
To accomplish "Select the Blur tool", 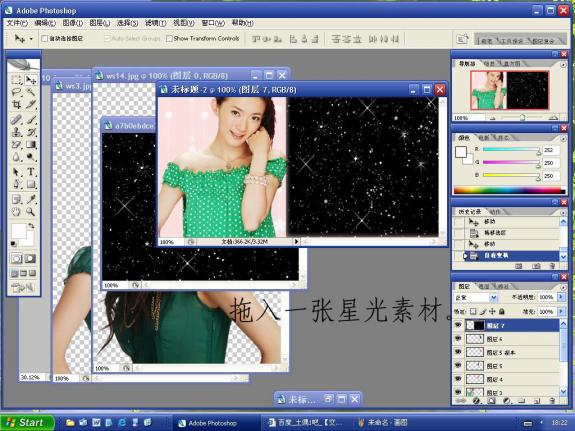I will [x=17, y=157].
